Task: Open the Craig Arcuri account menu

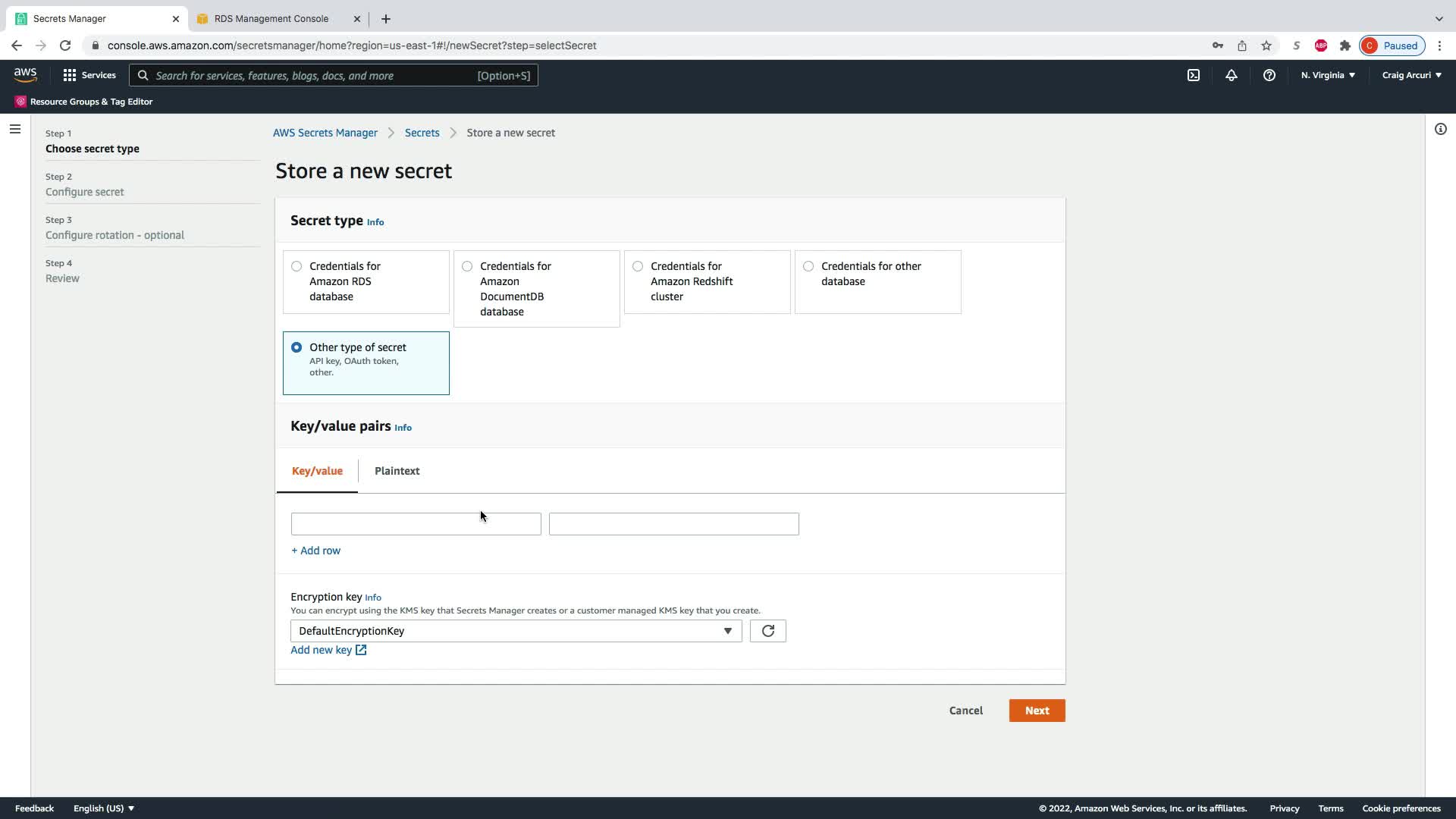Action: point(1411,75)
